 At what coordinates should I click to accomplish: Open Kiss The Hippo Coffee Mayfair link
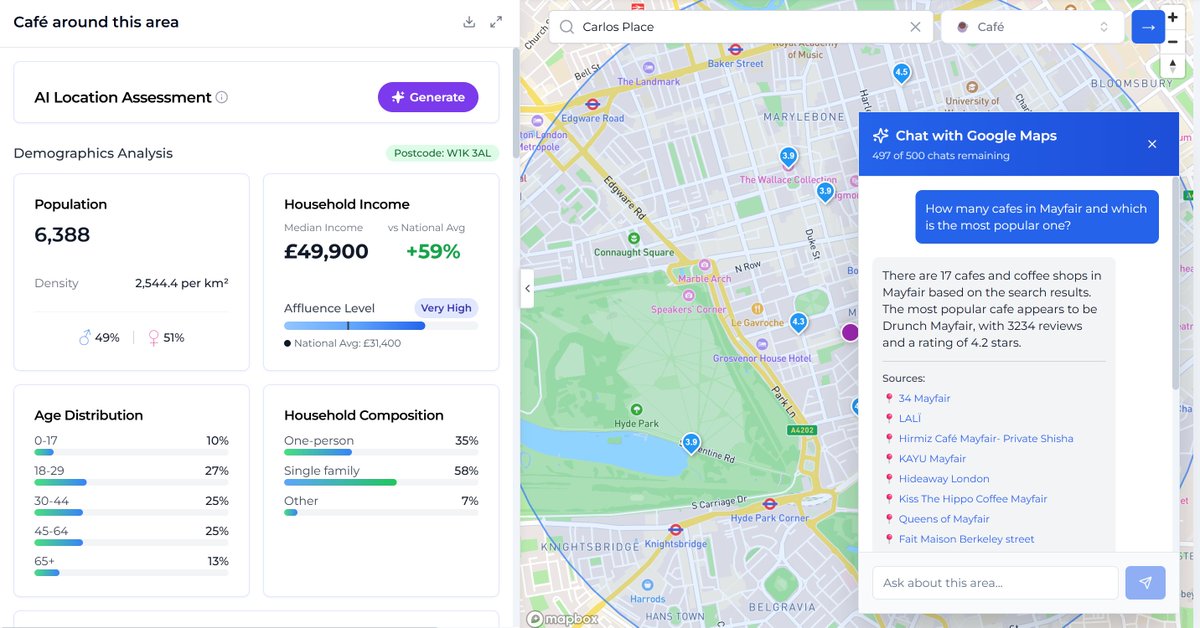click(973, 498)
